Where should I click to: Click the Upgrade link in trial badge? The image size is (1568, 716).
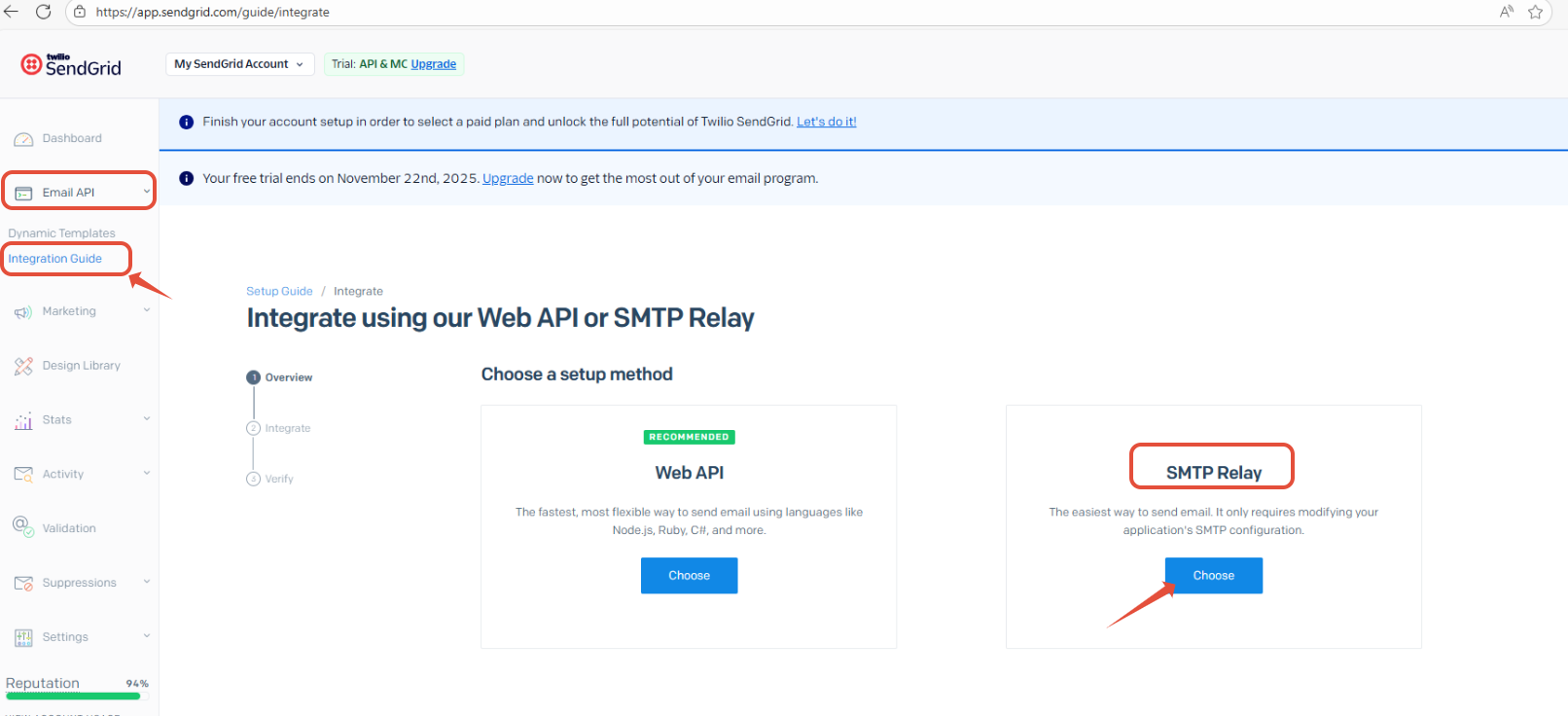tap(434, 64)
